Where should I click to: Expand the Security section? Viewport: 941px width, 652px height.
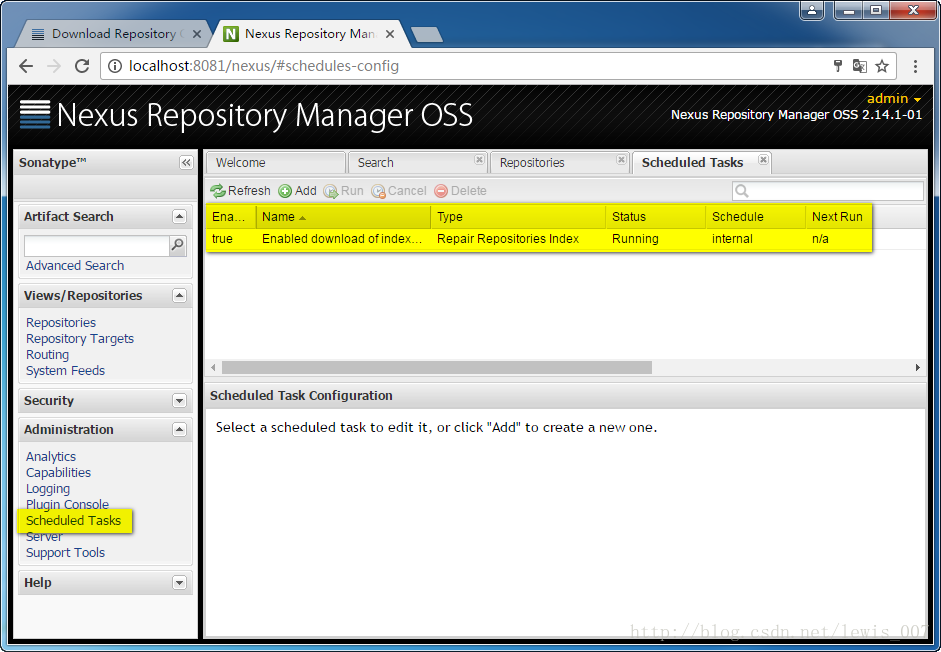179,401
